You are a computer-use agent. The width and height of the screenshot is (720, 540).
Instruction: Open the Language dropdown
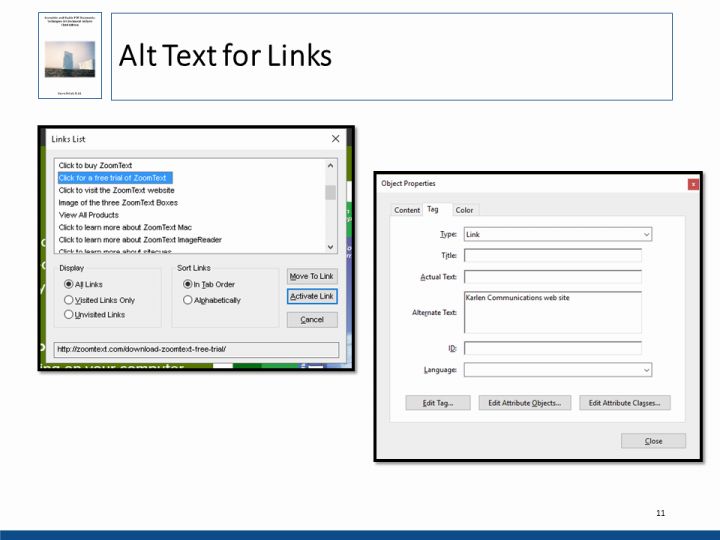(557, 370)
